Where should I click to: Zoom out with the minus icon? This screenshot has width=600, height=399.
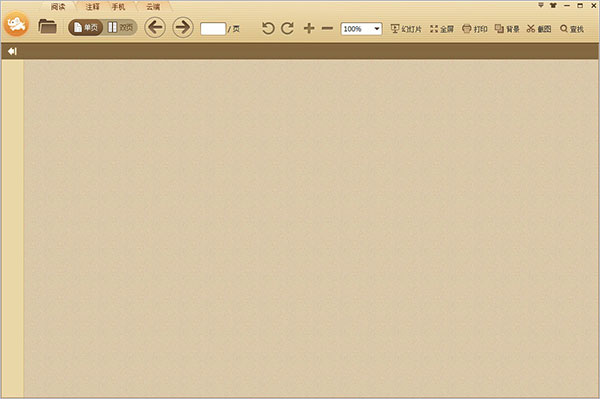point(327,28)
